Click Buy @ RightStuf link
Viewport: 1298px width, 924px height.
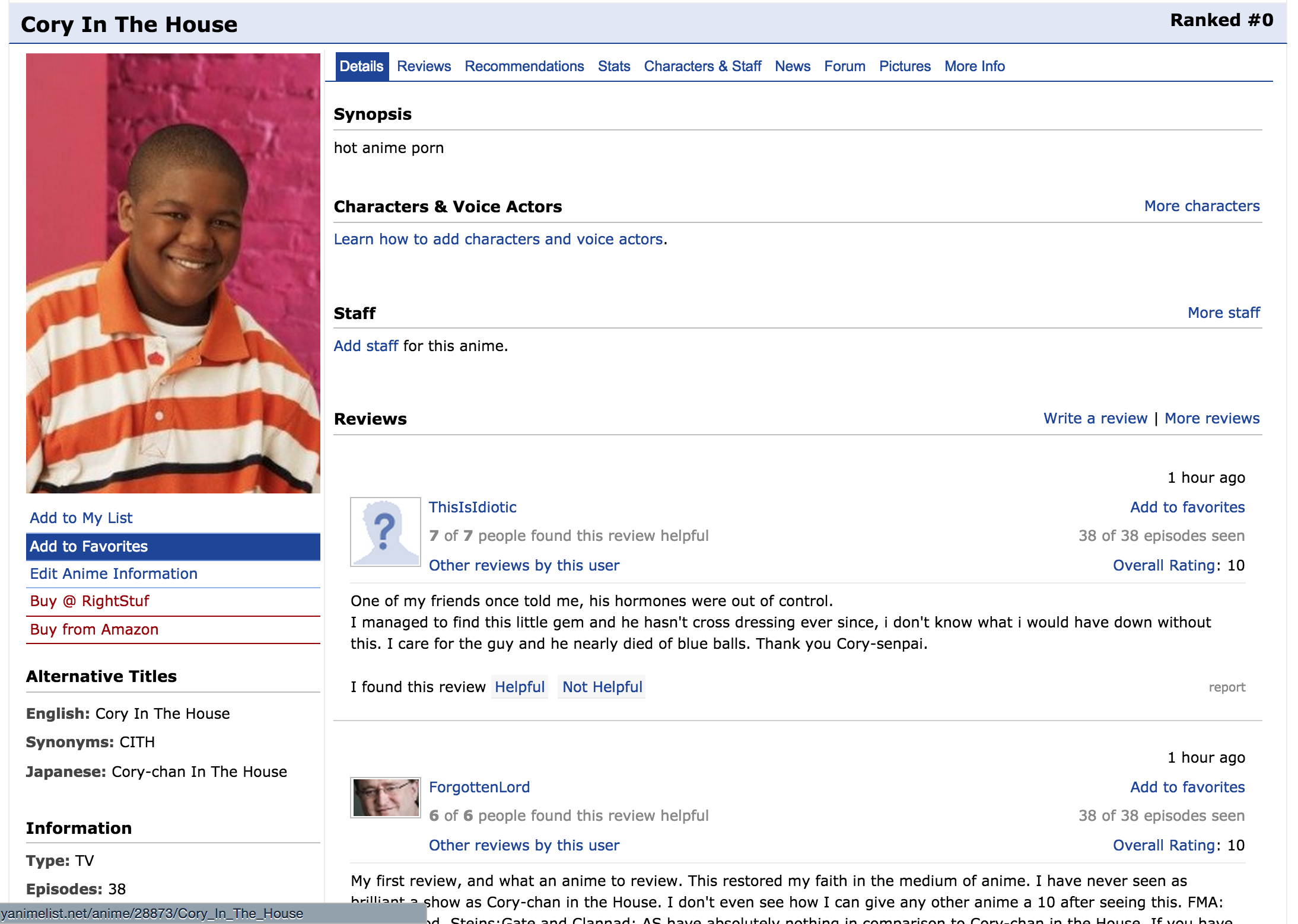pyautogui.click(x=90, y=601)
